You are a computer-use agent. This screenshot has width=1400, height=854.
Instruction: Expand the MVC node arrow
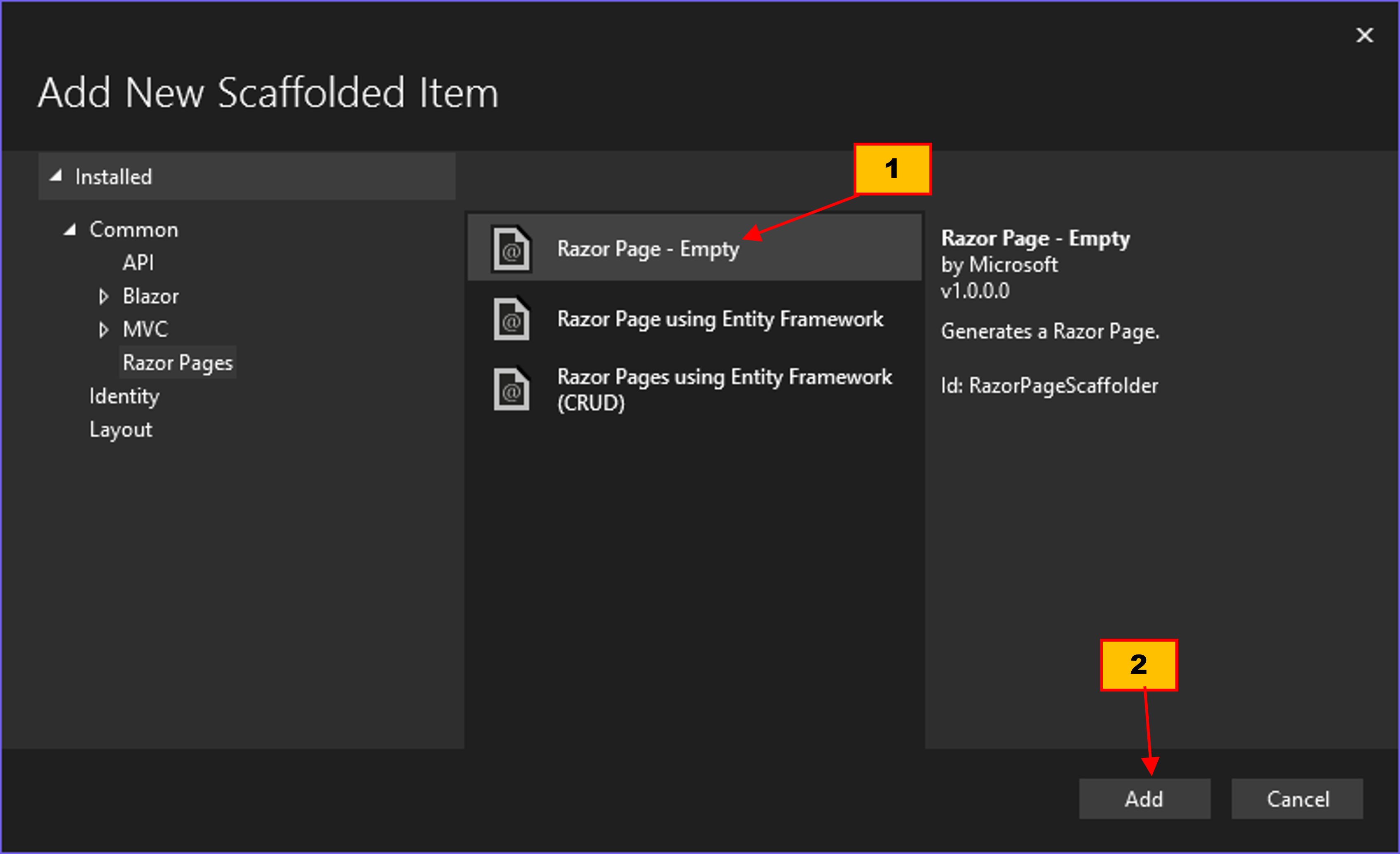point(103,330)
